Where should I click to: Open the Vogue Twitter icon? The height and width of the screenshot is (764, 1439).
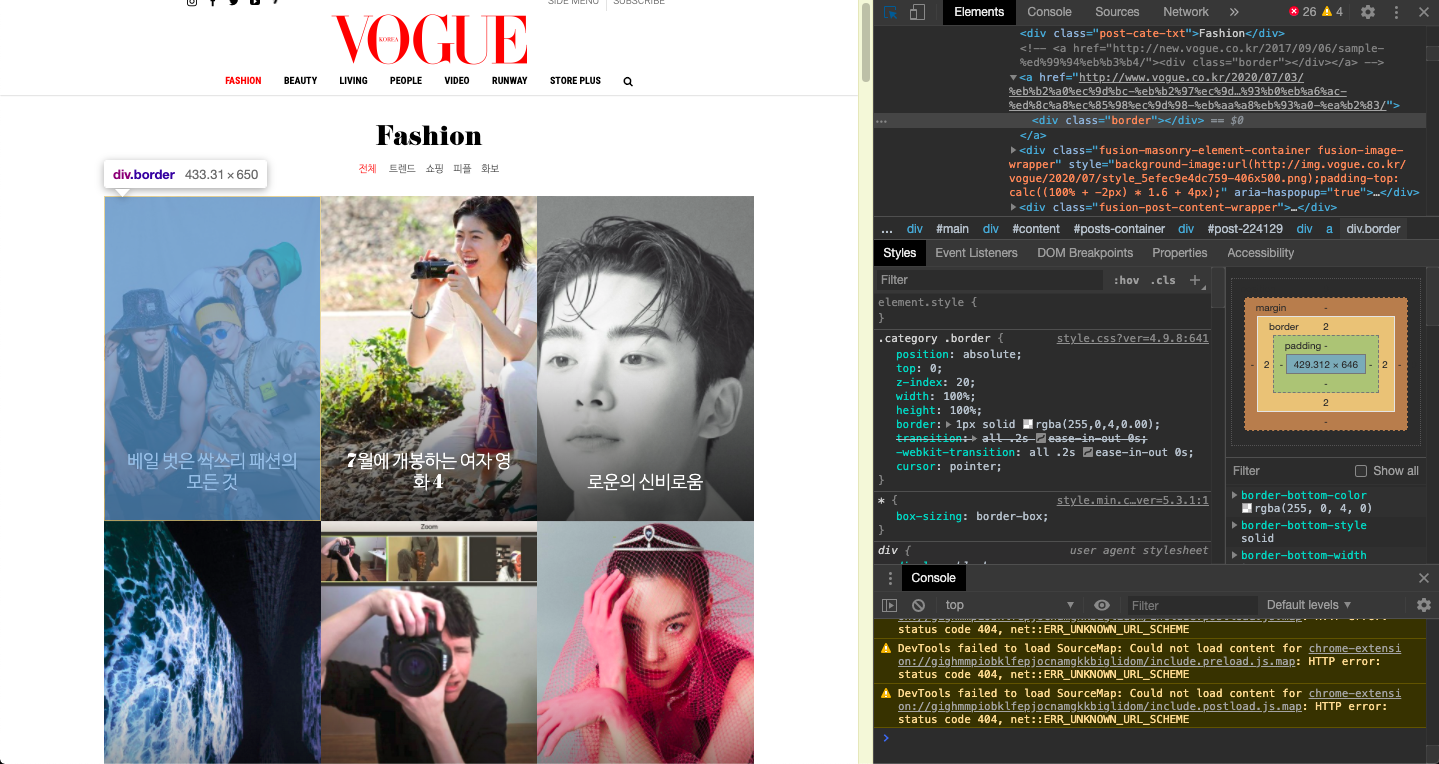[233, 2]
